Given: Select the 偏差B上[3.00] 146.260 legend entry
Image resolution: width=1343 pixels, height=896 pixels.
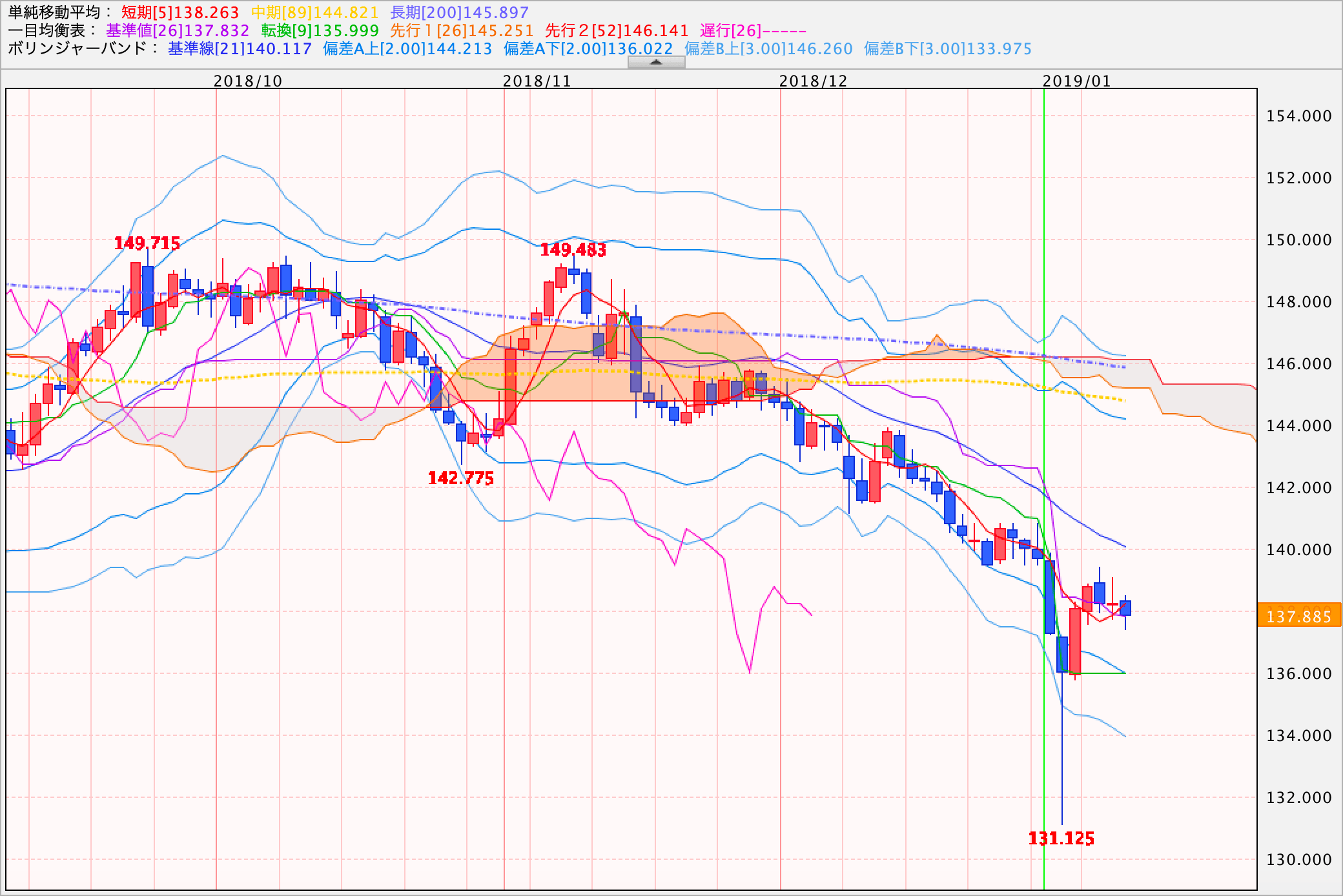Looking at the screenshot, I should [x=768, y=49].
